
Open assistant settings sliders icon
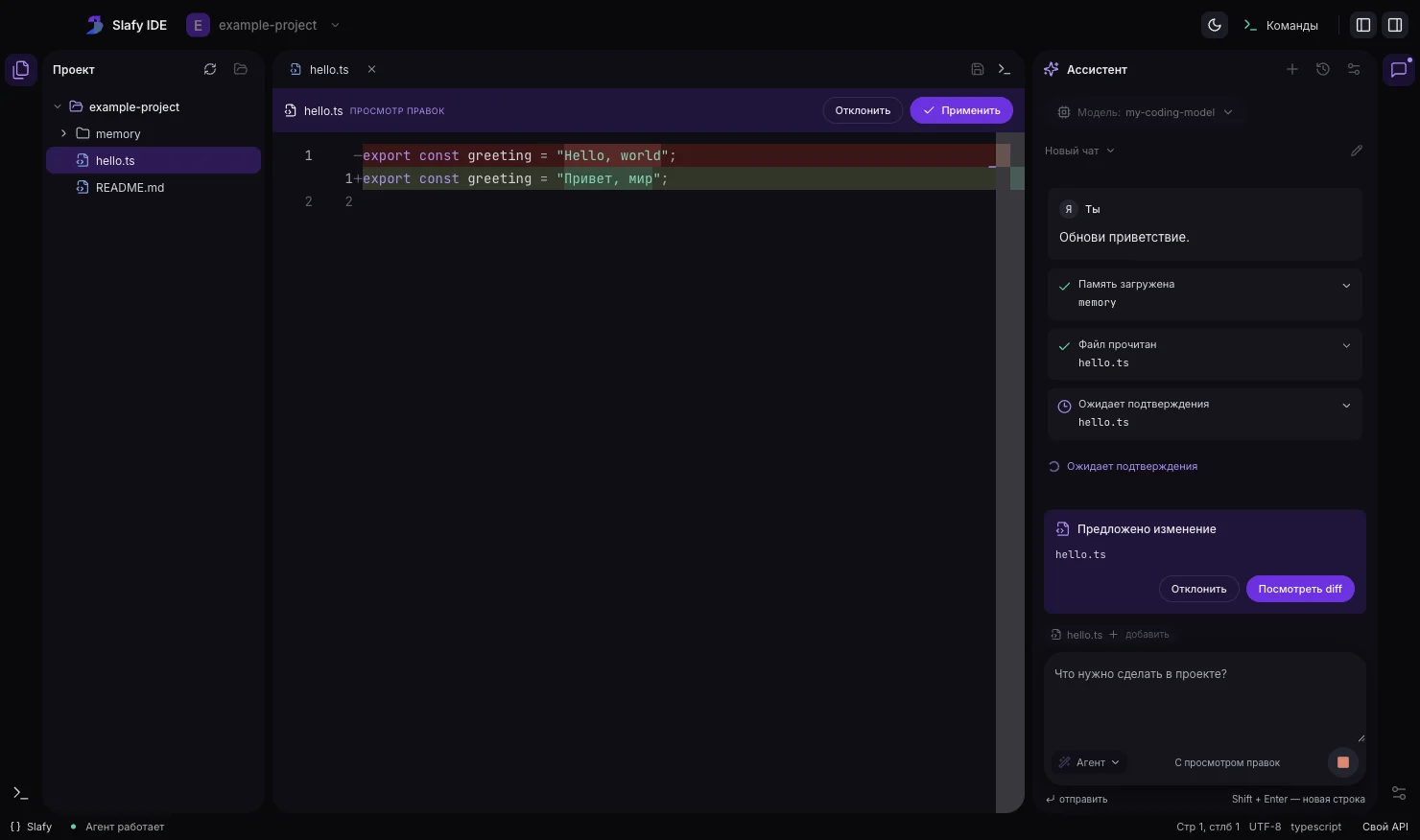click(1354, 69)
